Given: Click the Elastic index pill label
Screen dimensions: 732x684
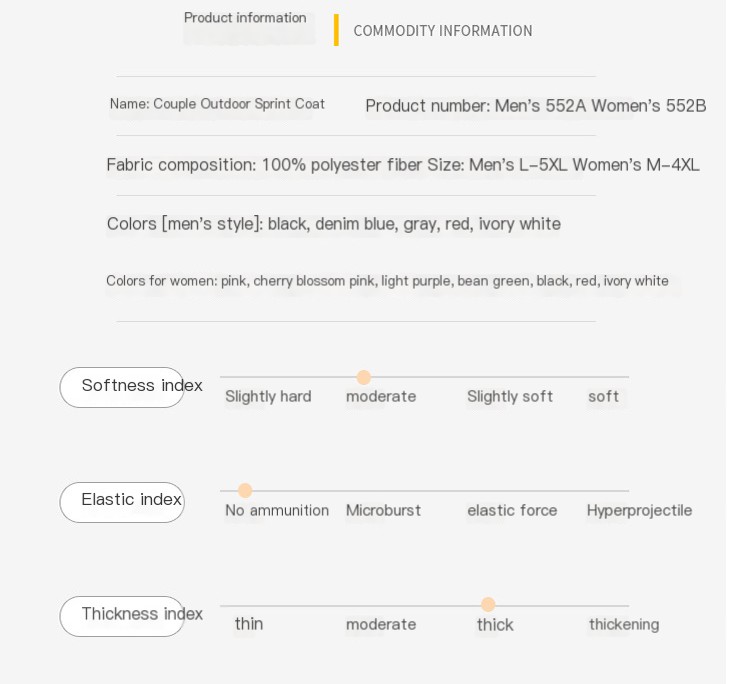Looking at the screenshot, I should pyautogui.click(x=123, y=501).
